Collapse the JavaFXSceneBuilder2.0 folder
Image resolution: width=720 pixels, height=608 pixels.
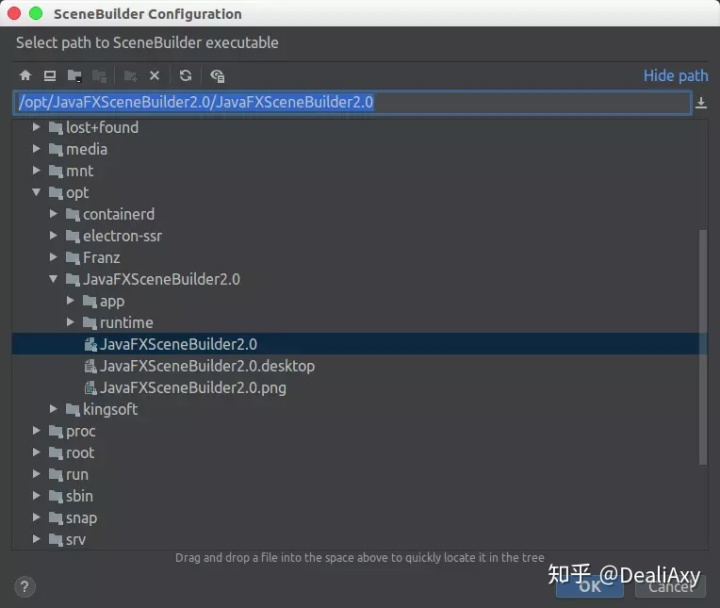(53, 279)
